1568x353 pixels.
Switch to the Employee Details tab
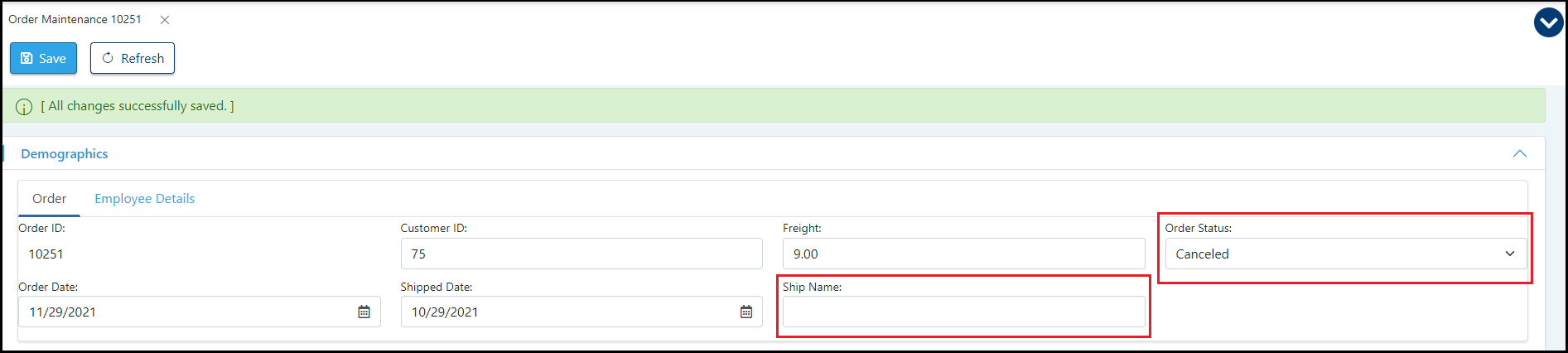pyautogui.click(x=144, y=199)
